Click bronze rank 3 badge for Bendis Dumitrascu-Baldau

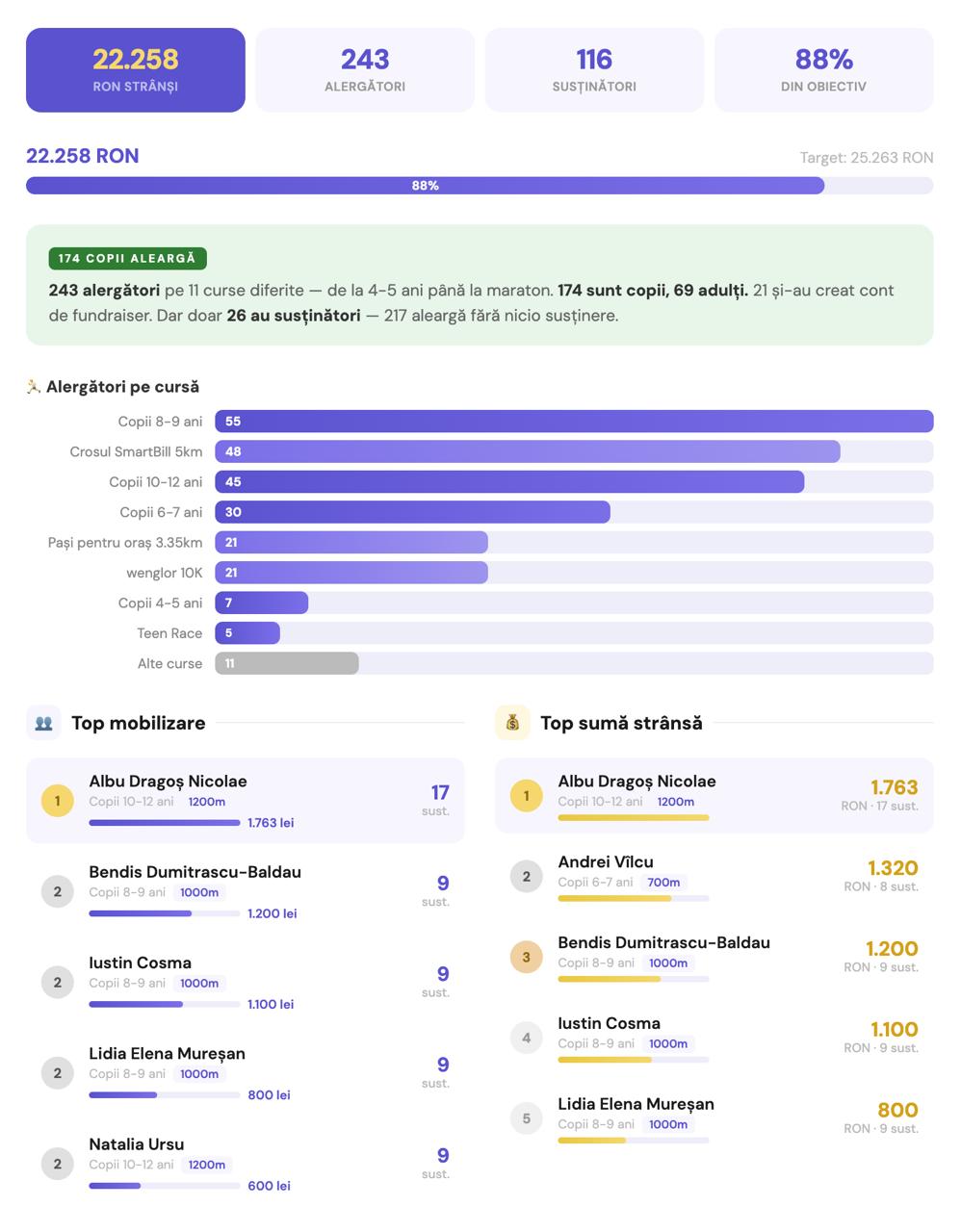pyautogui.click(x=526, y=958)
